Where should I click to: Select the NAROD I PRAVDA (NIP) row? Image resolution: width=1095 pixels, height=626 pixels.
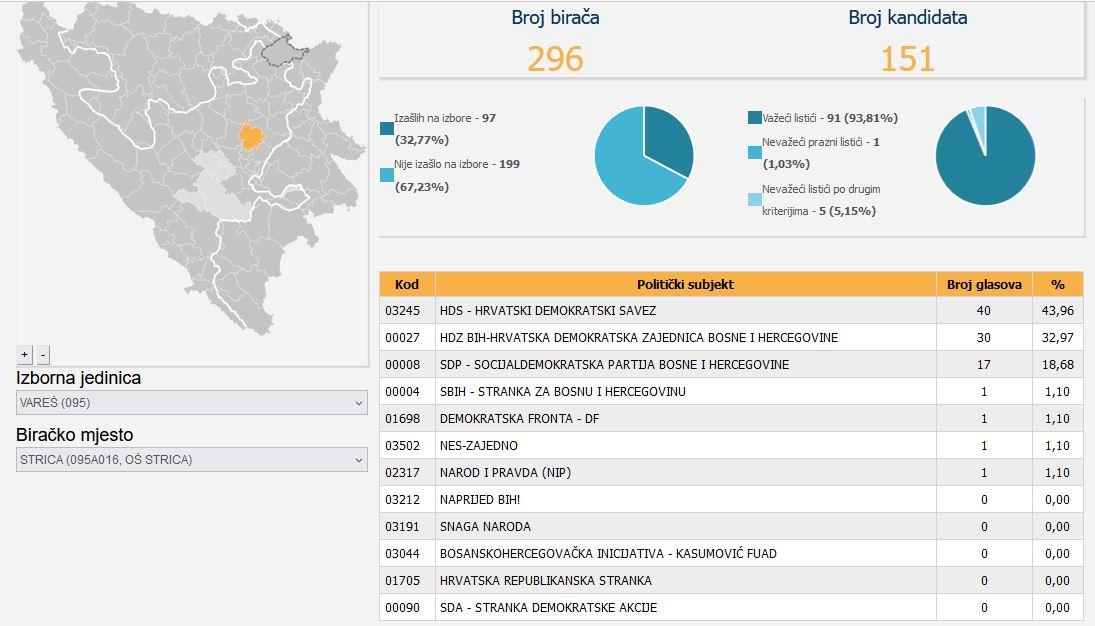point(731,472)
